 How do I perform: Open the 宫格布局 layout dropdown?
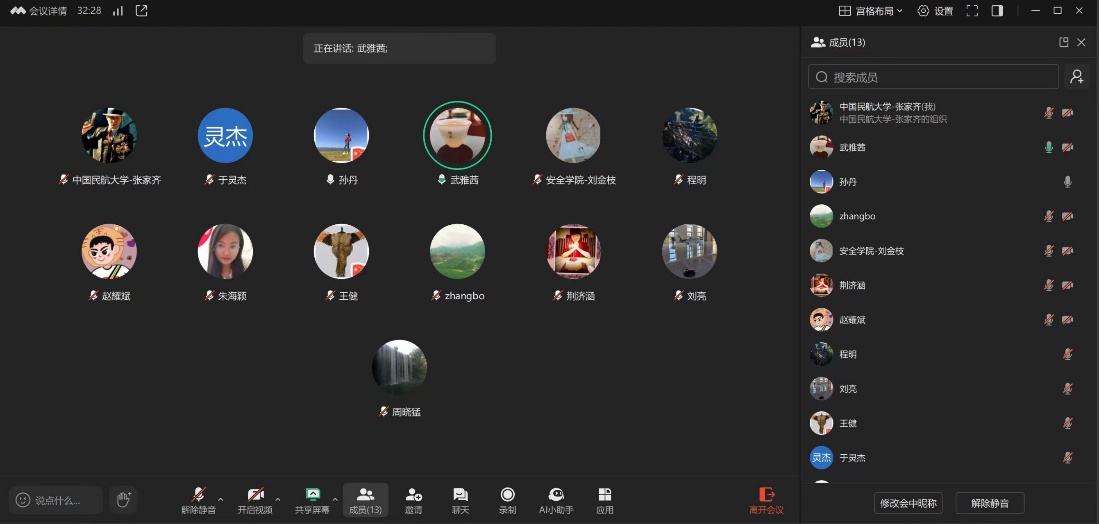tap(870, 11)
